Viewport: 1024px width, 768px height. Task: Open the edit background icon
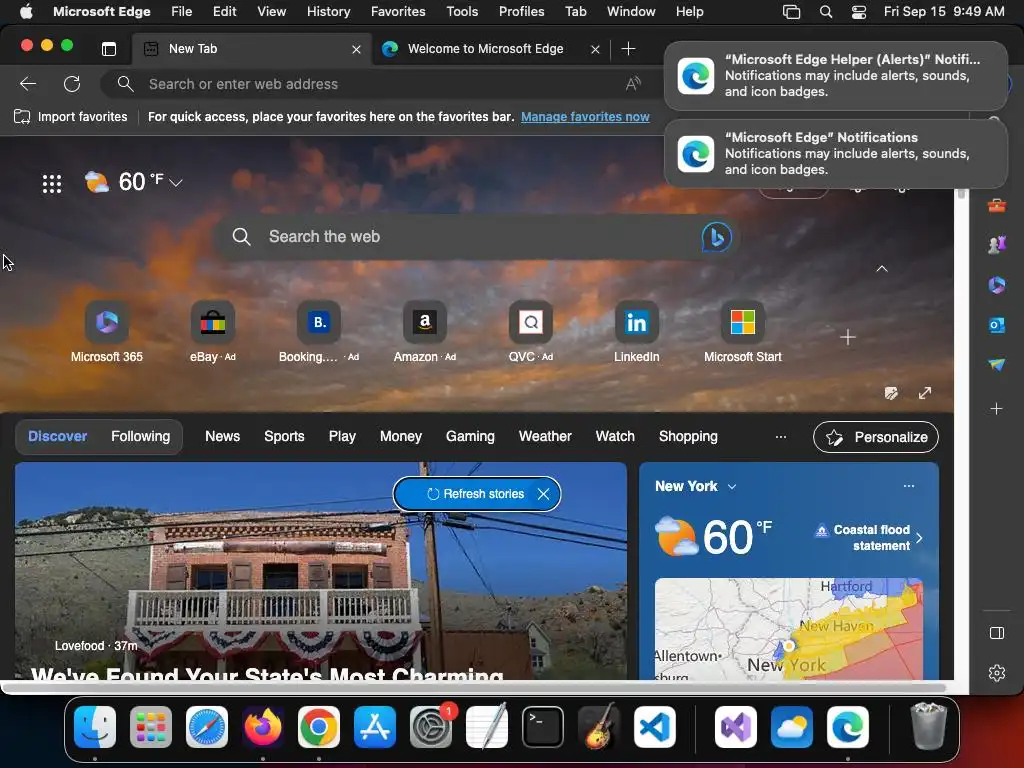[891, 393]
